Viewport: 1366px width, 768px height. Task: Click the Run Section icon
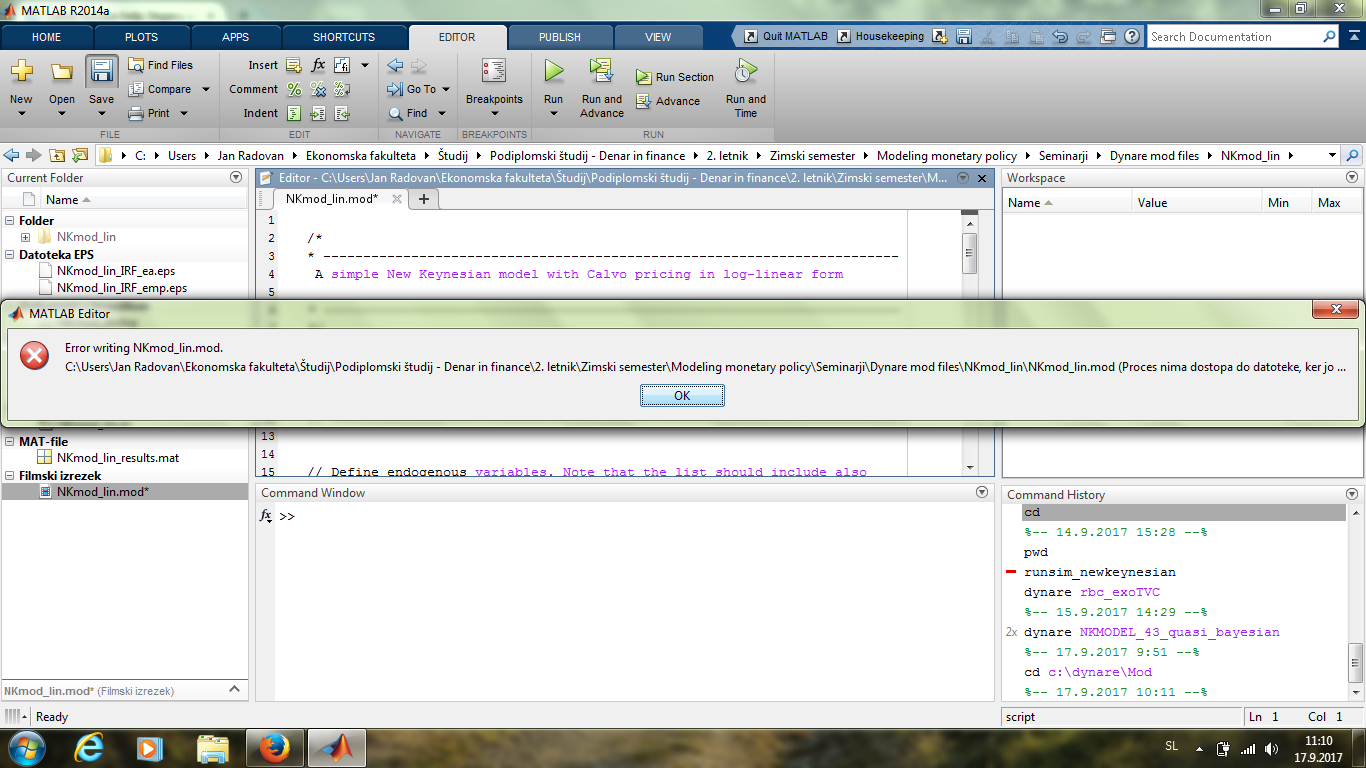[x=644, y=77]
